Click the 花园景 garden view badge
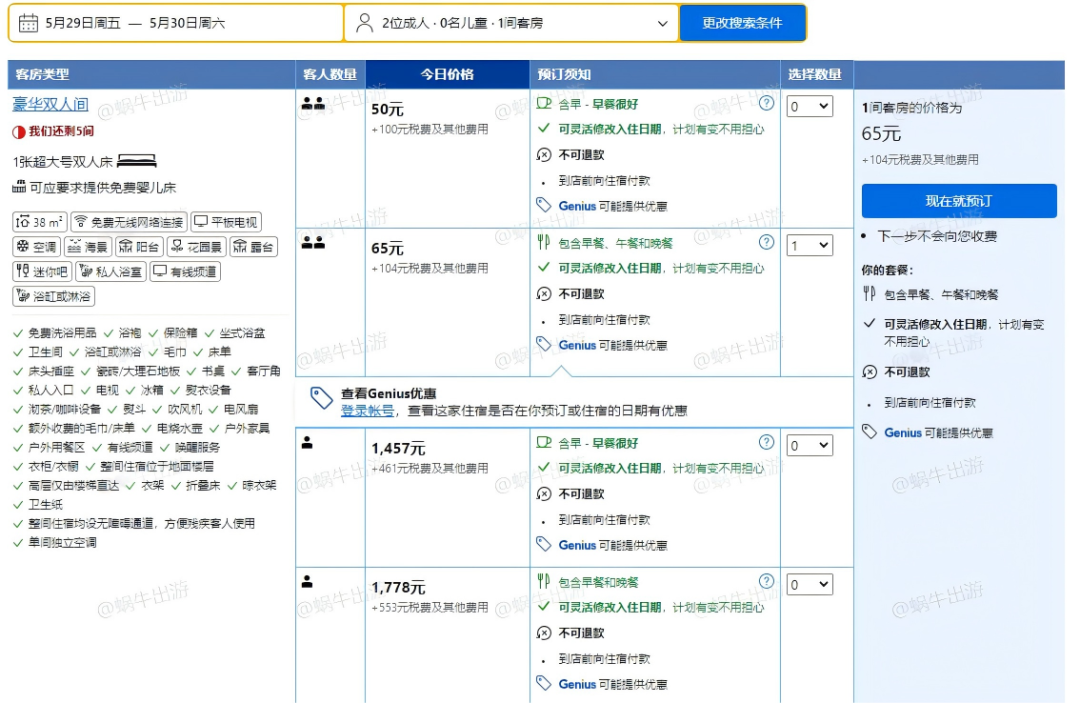 tap(196, 246)
